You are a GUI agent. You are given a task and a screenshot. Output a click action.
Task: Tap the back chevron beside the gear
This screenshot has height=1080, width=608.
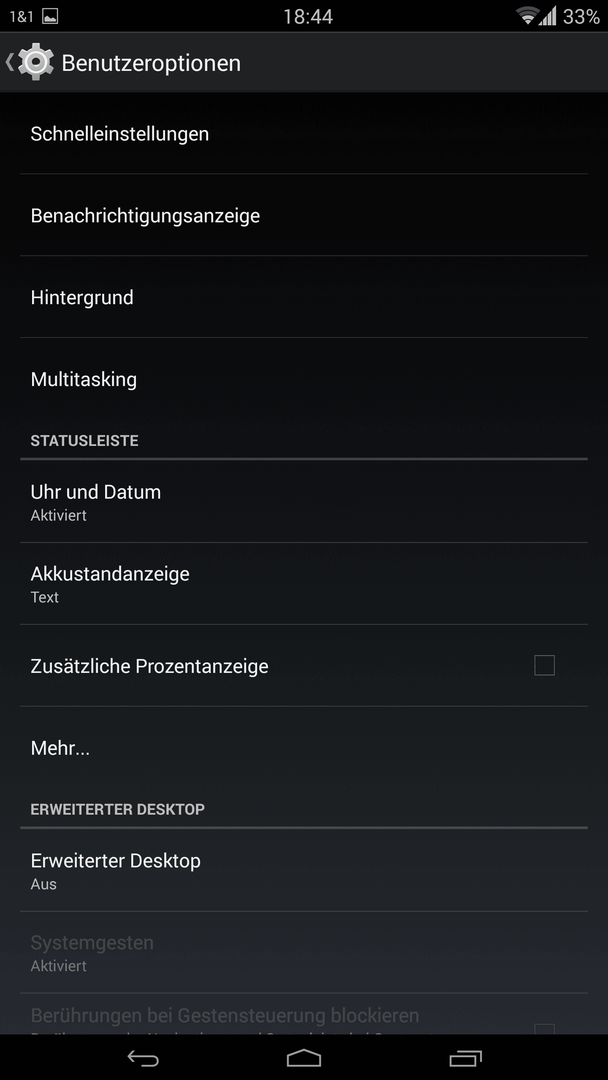coord(9,63)
